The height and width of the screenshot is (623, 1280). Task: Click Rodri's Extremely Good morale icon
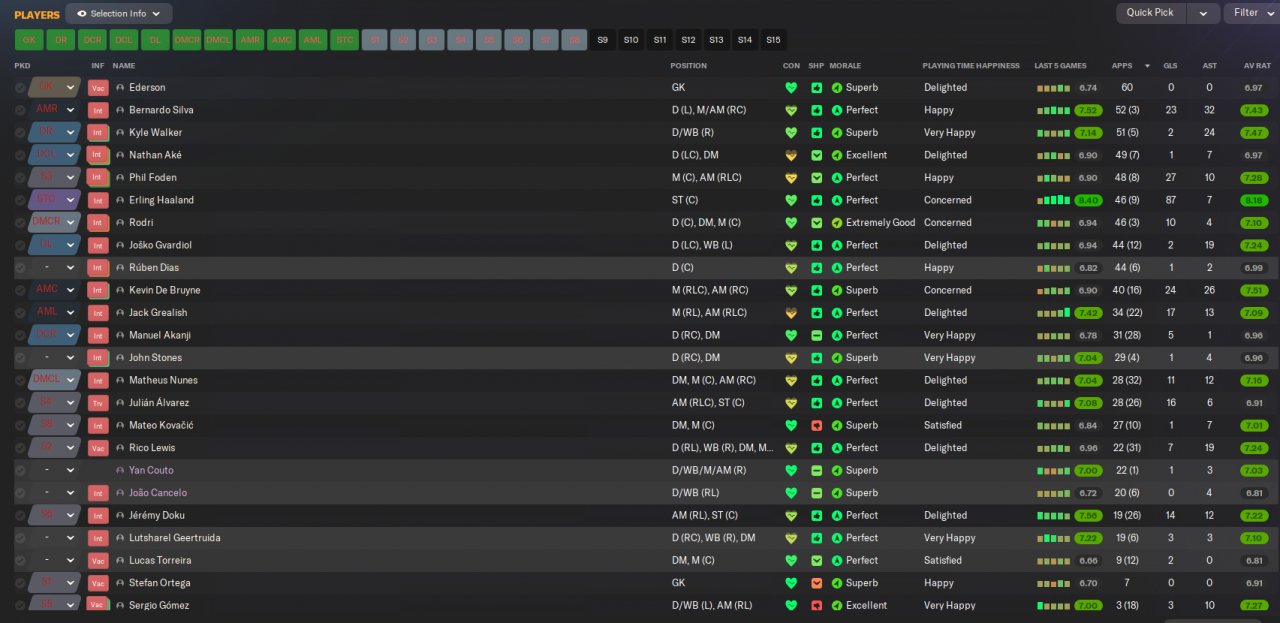click(837, 223)
